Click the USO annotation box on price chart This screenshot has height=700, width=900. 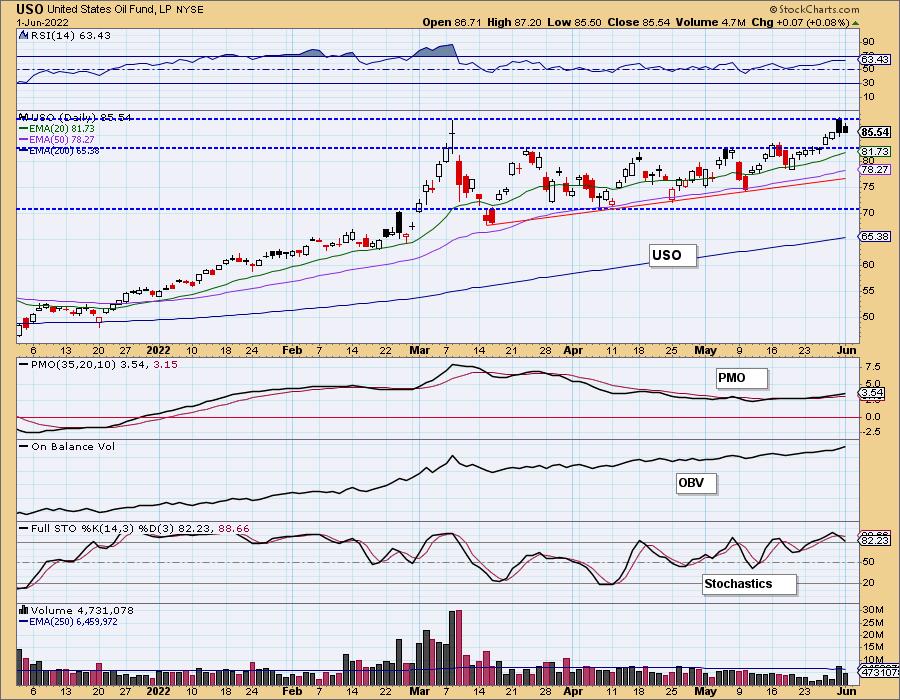672,255
